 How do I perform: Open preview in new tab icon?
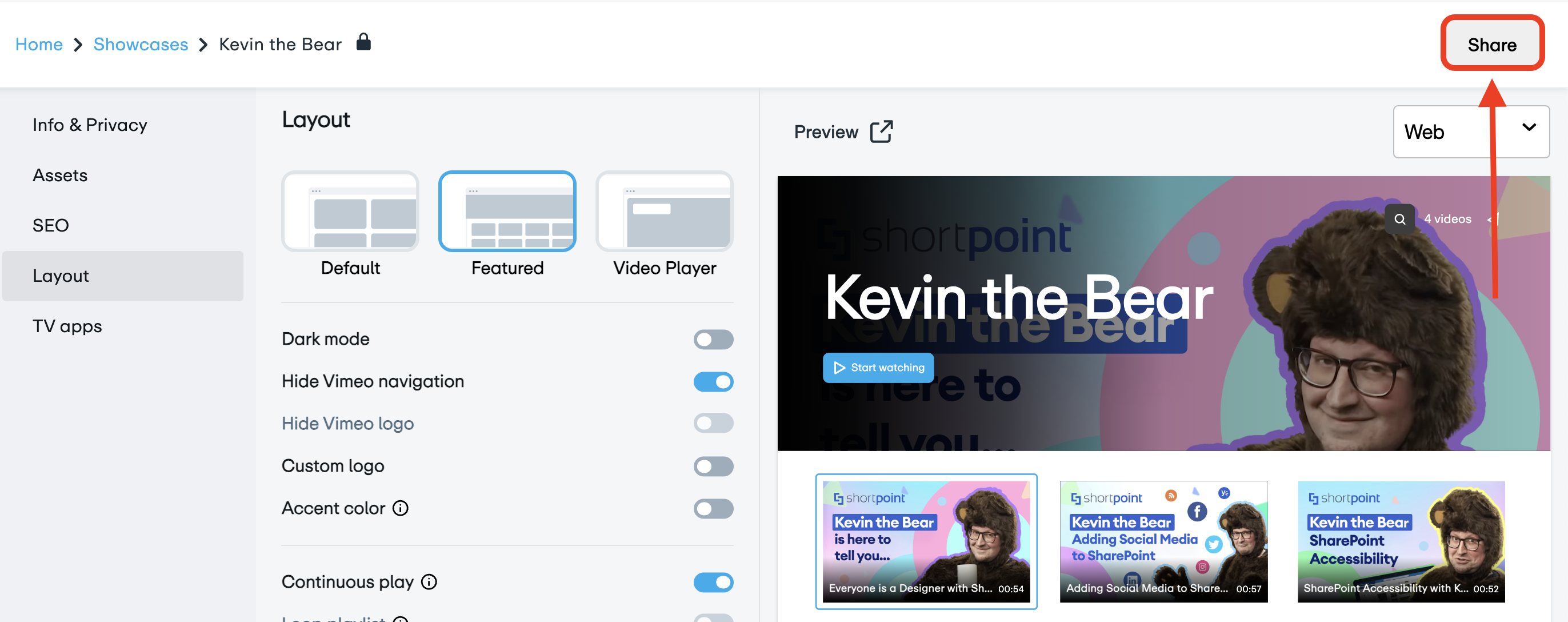(x=881, y=131)
